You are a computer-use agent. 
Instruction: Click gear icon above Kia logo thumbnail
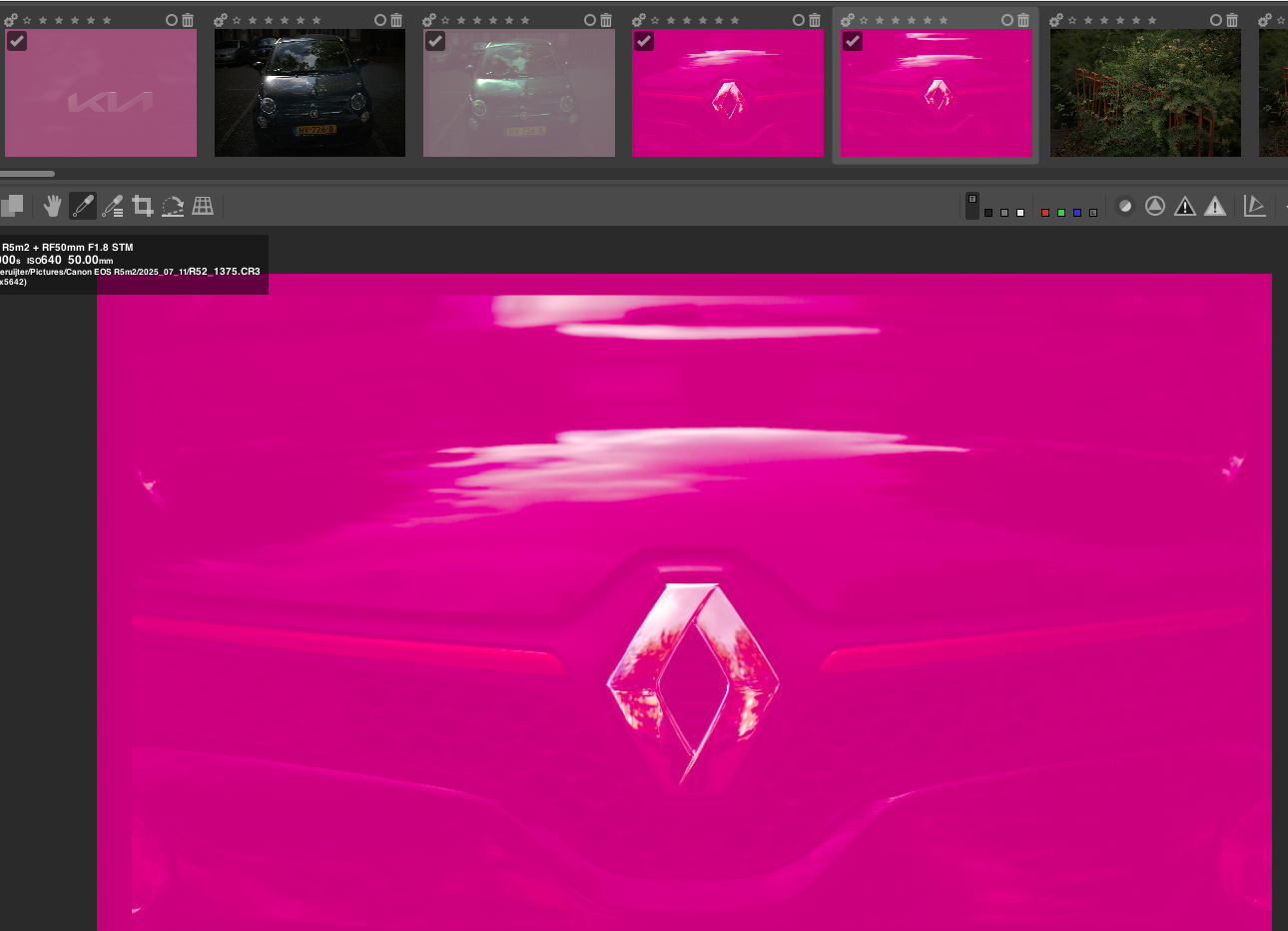pos(11,20)
